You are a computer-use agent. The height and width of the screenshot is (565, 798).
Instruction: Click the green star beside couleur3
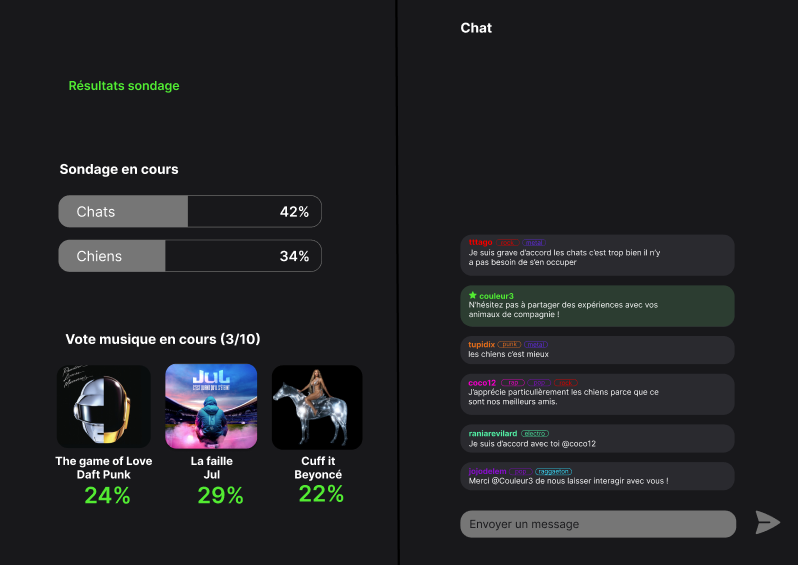tap(473, 295)
